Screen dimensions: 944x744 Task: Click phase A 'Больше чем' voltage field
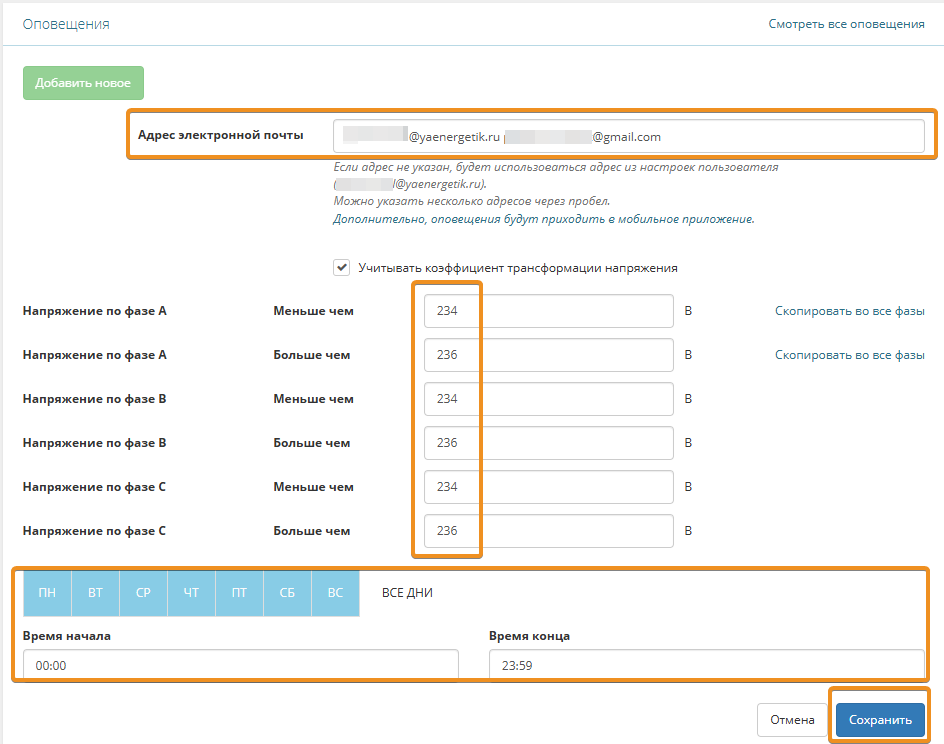548,355
